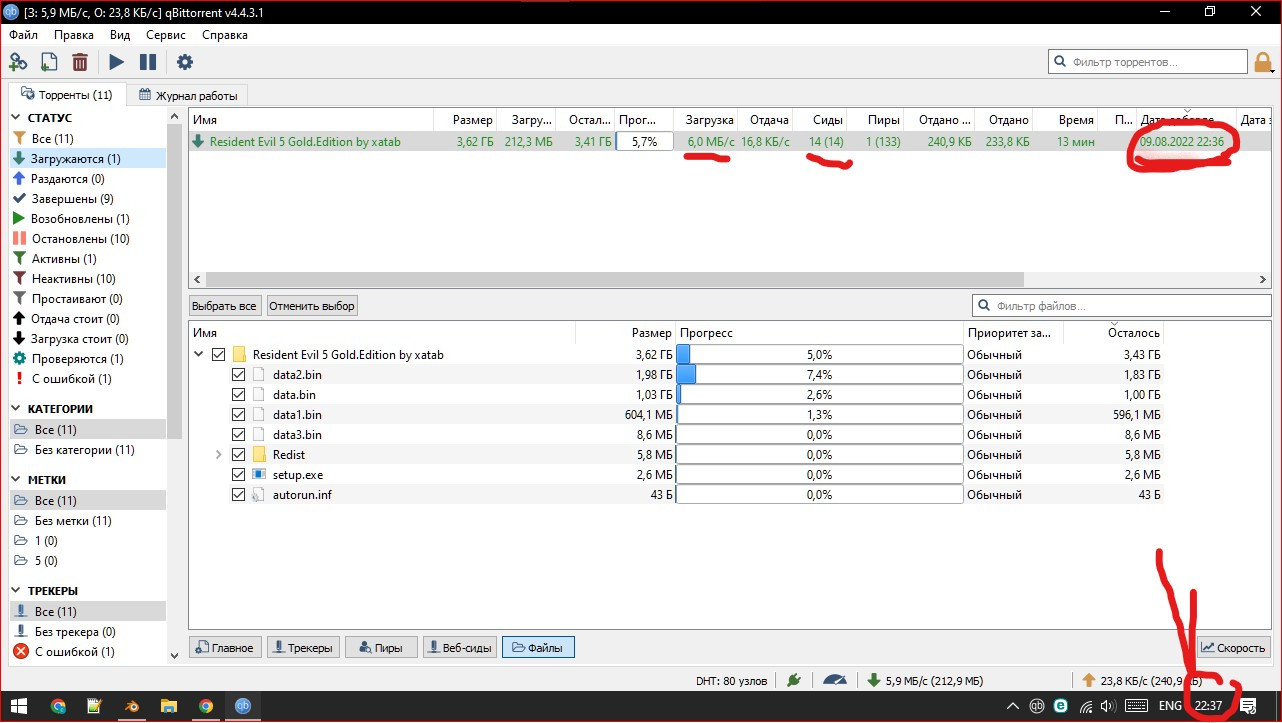Uncheck the data3.bin file checkbox
This screenshot has height=723, width=1282.
[238, 434]
